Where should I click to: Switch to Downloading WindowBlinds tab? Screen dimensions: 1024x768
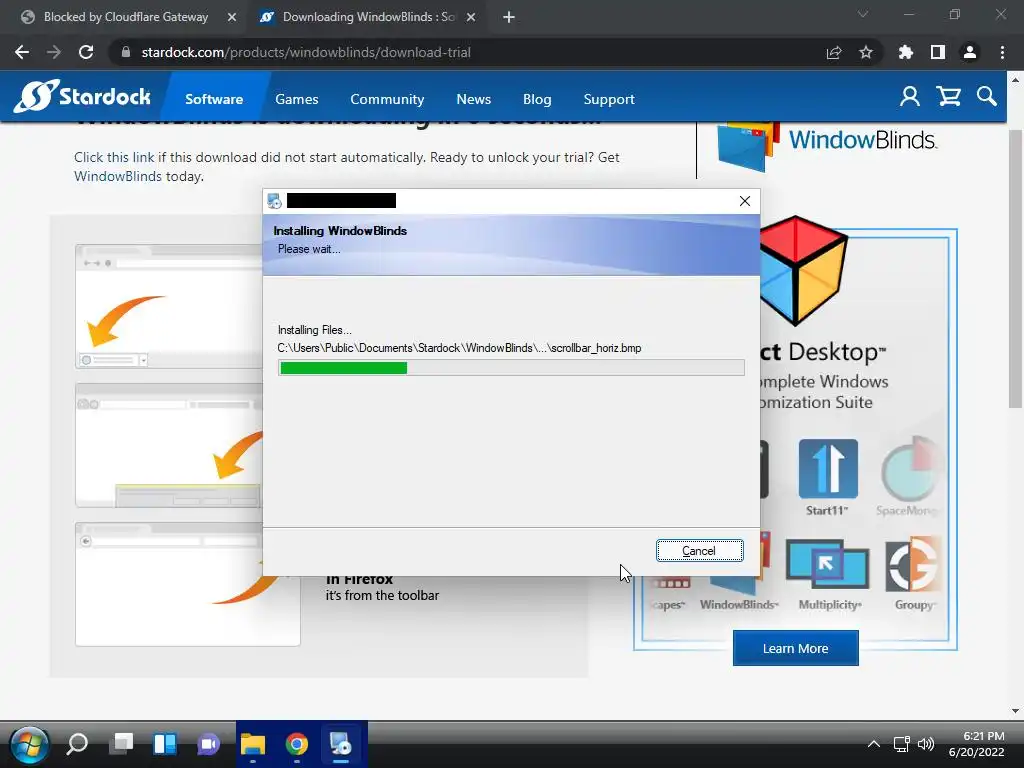[x=368, y=17]
